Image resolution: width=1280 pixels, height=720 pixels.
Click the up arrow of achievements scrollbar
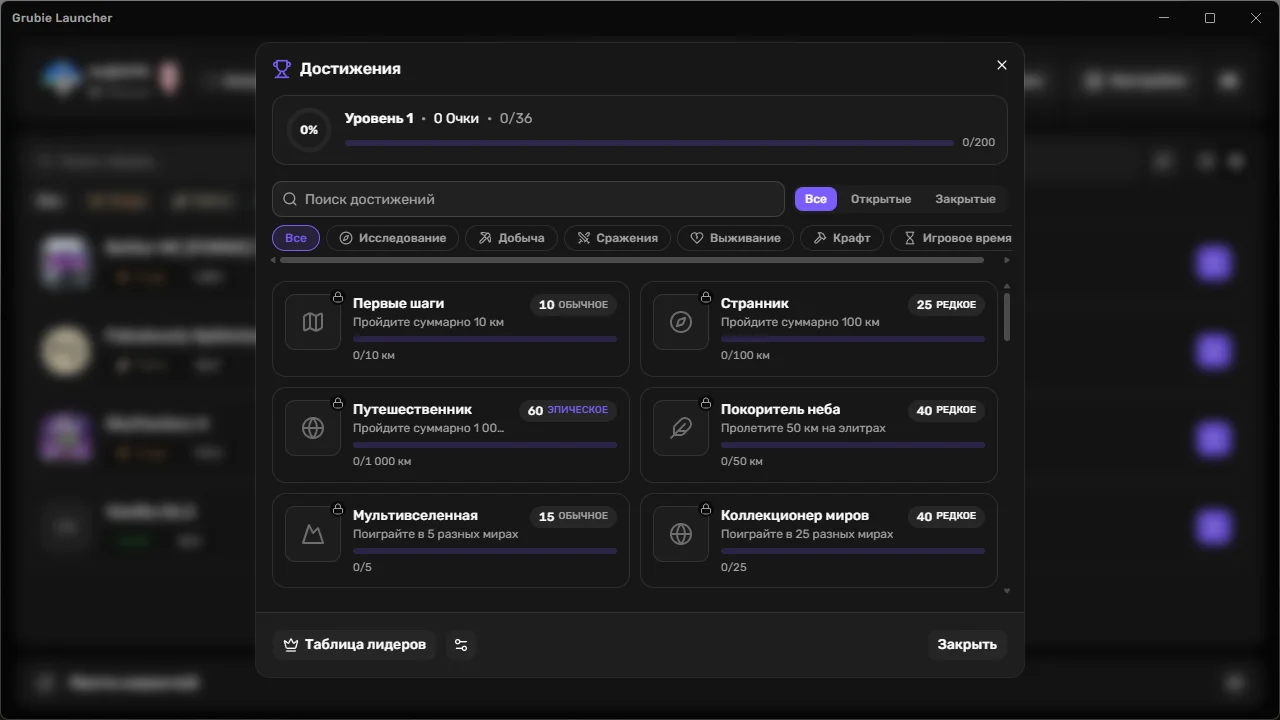click(x=1007, y=286)
